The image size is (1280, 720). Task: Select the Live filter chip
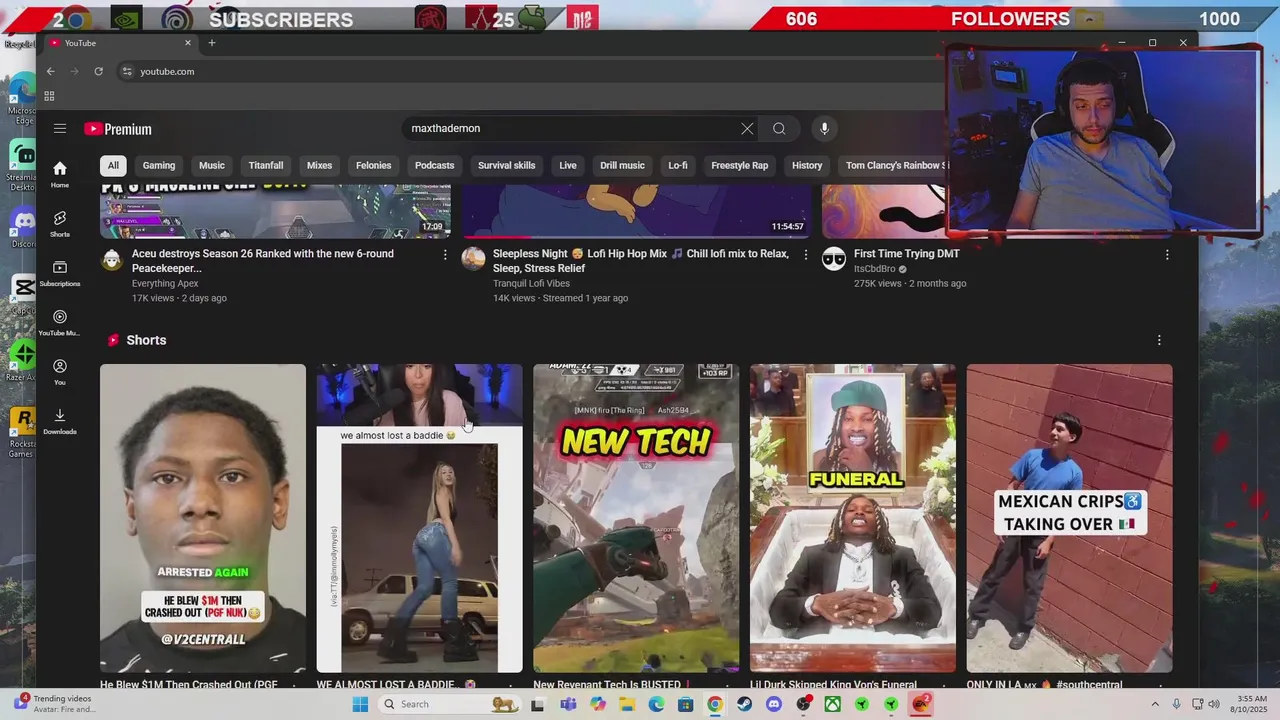pyautogui.click(x=568, y=165)
